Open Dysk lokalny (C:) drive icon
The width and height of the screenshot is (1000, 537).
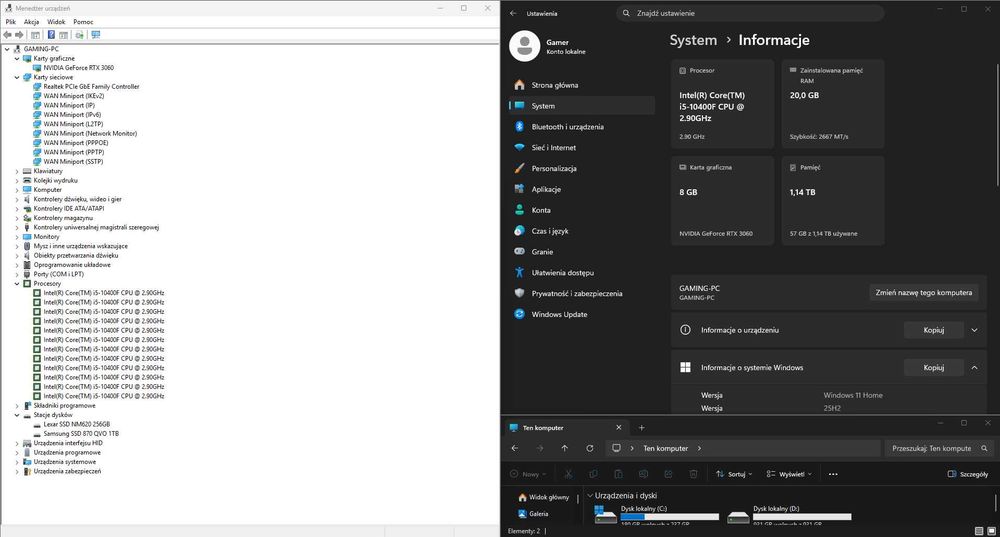605,515
